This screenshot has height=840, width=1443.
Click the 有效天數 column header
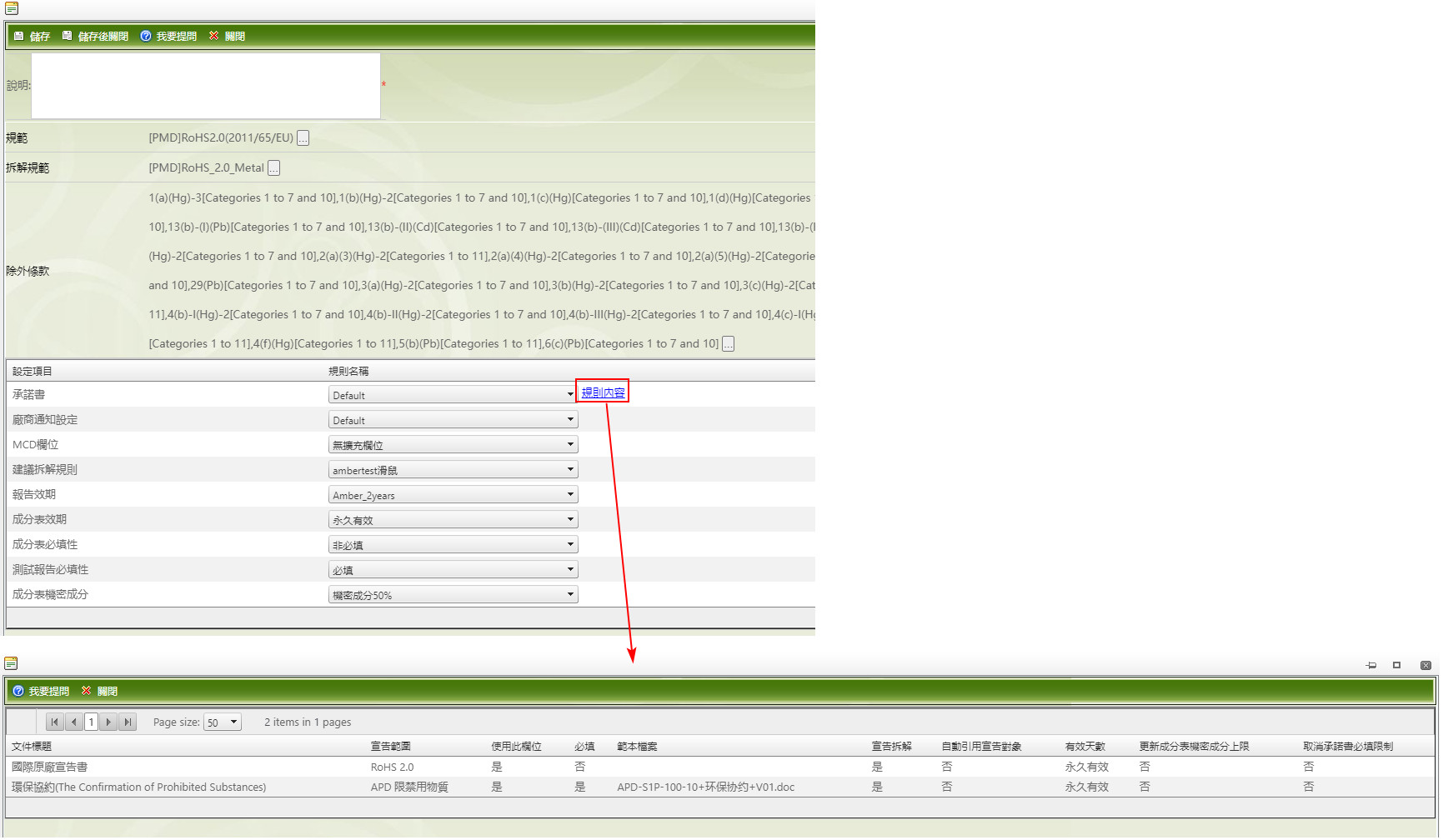tap(1085, 747)
